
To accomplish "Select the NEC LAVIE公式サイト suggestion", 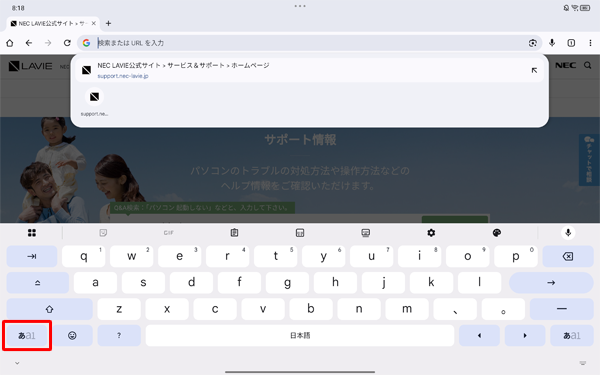I will tap(309, 70).
